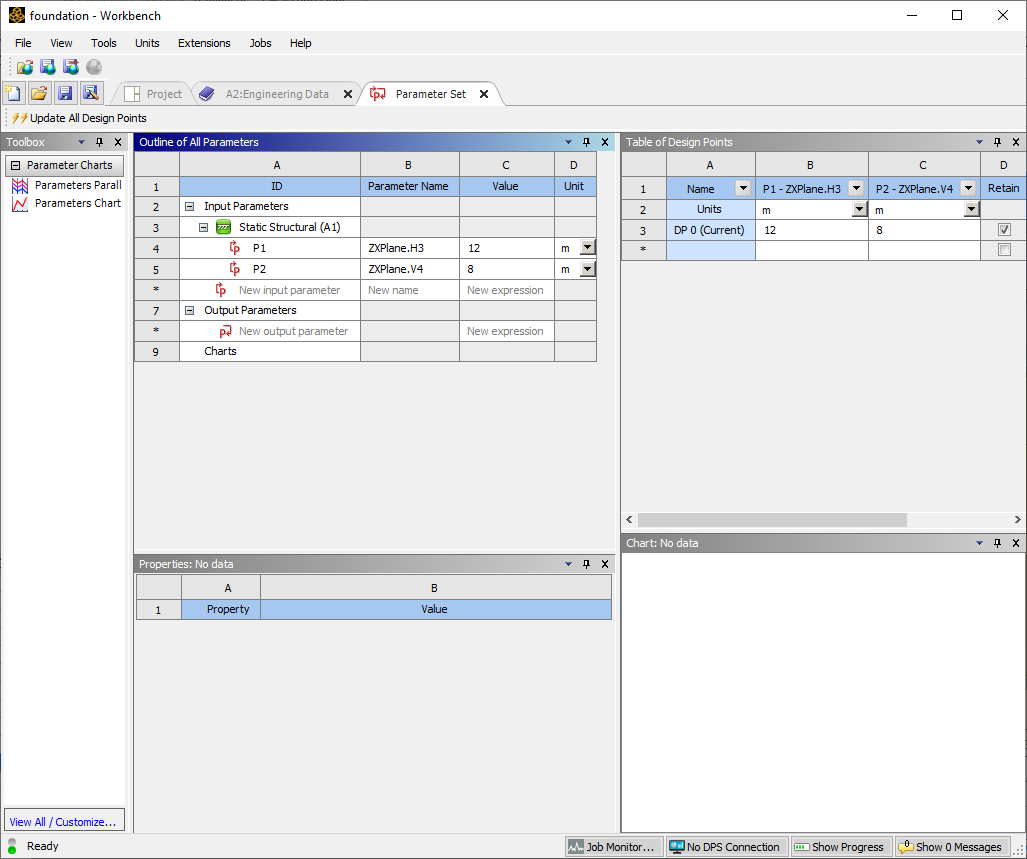Switch to the A2:Engineering Data tab
This screenshot has height=859, width=1027.
click(277, 94)
